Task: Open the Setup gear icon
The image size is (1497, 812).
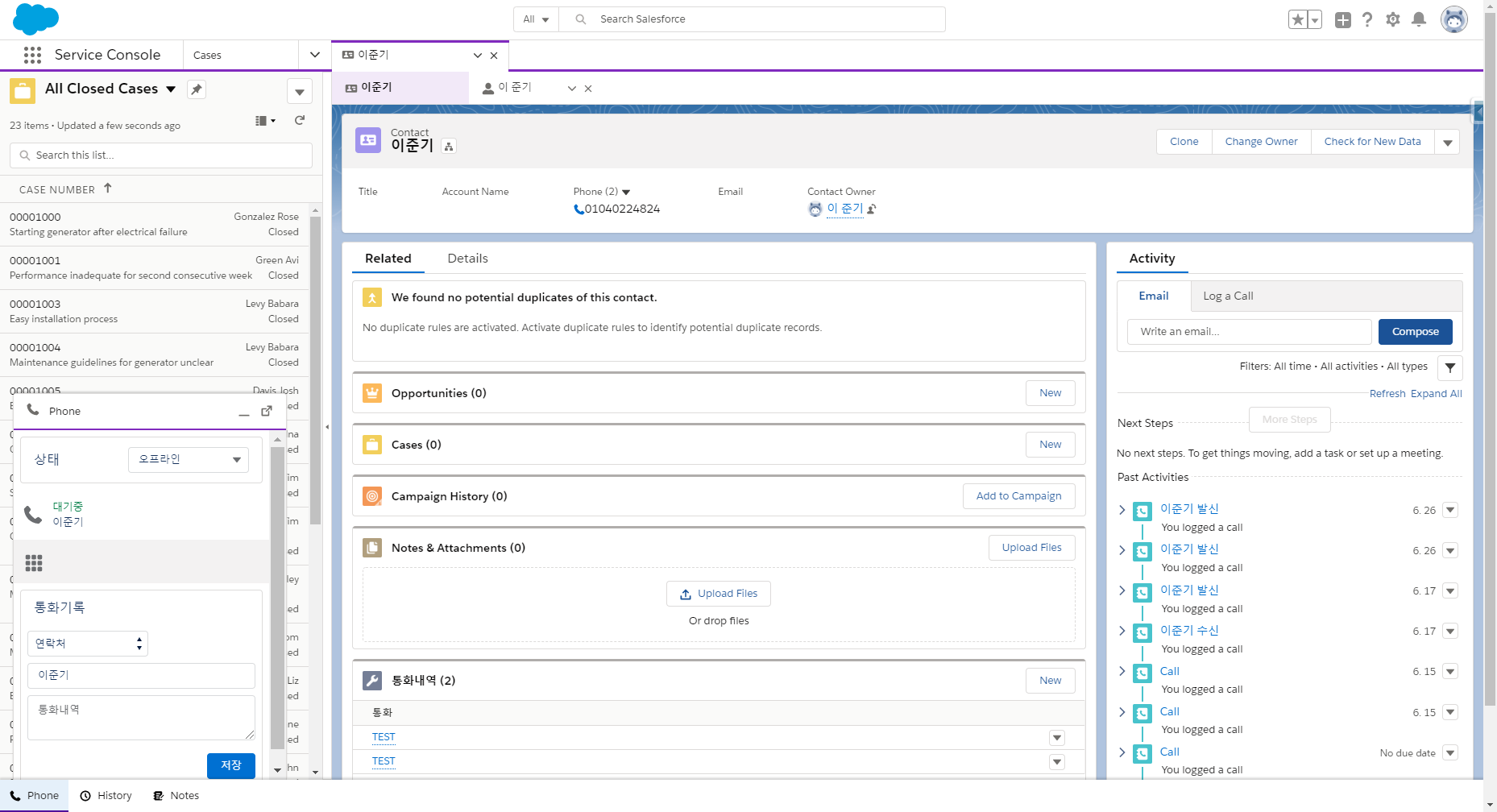Action: [1393, 19]
